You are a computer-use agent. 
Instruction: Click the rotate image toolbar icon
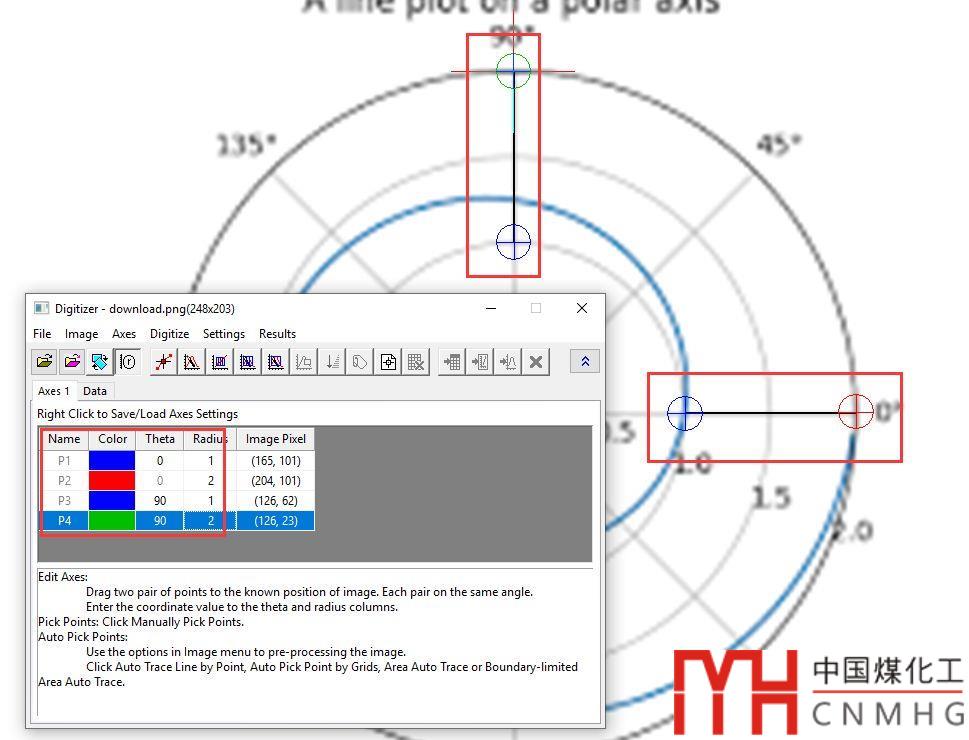[x=99, y=362]
